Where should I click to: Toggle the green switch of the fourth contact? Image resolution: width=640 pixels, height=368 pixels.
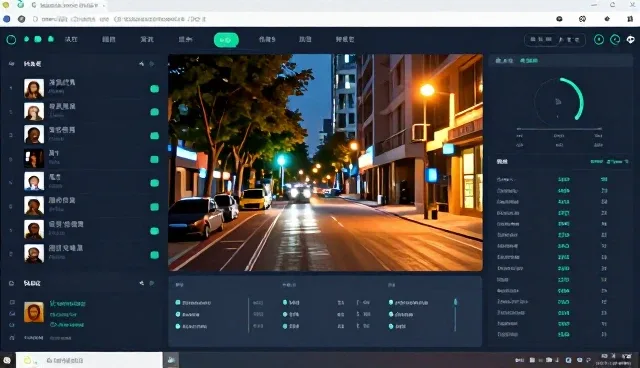click(x=154, y=159)
